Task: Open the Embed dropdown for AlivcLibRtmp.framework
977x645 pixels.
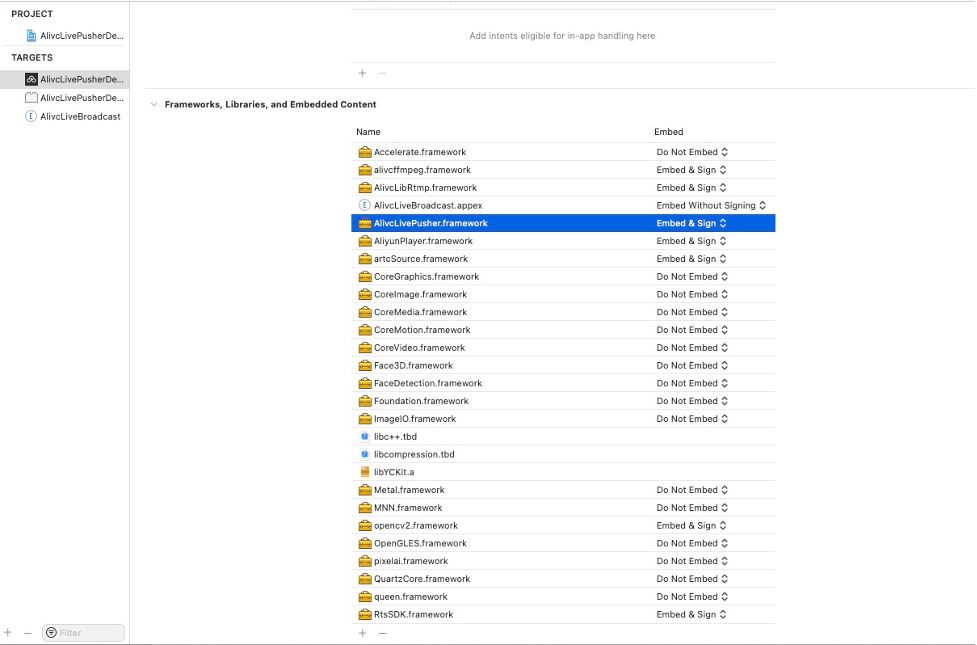Action: pyautogui.click(x=692, y=188)
